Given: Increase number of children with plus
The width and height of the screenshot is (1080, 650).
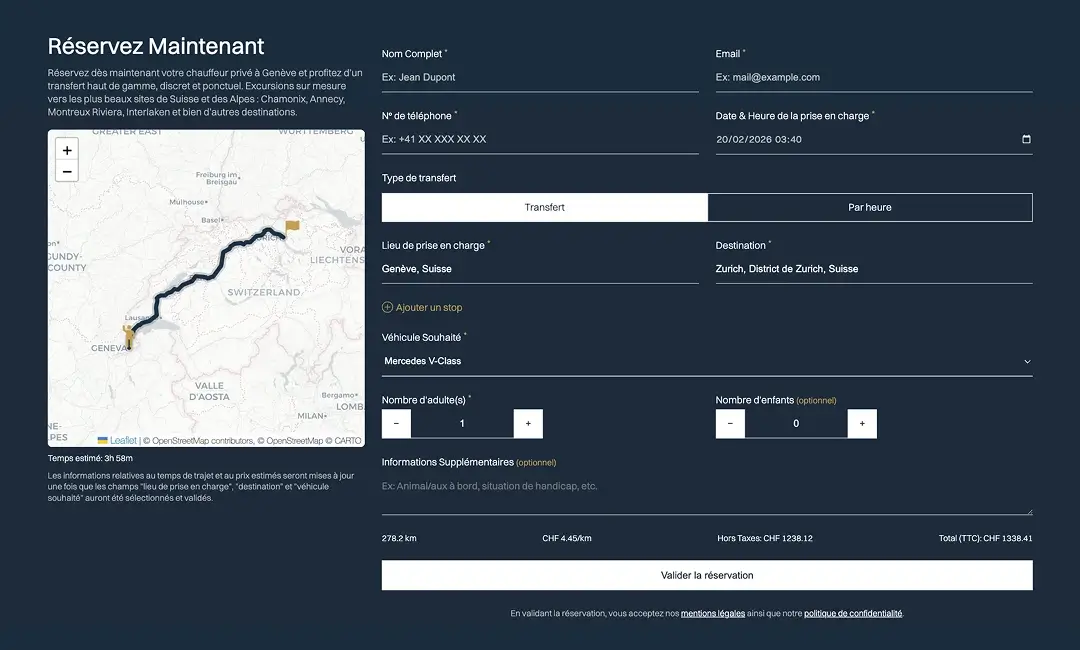Looking at the screenshot, I should coord(862,423).
